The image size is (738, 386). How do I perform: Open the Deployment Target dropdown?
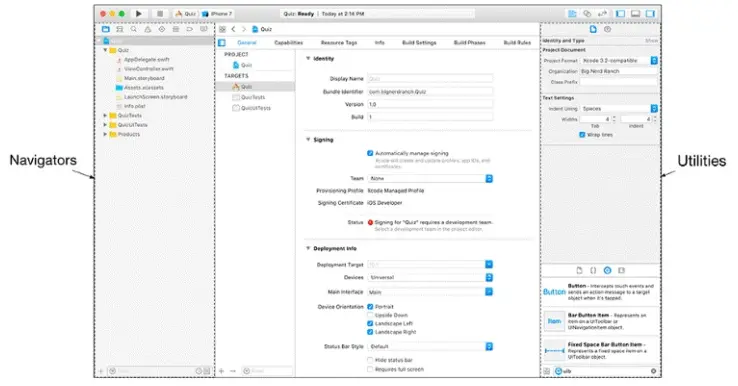pyautogui.click(x=430, y=265)
